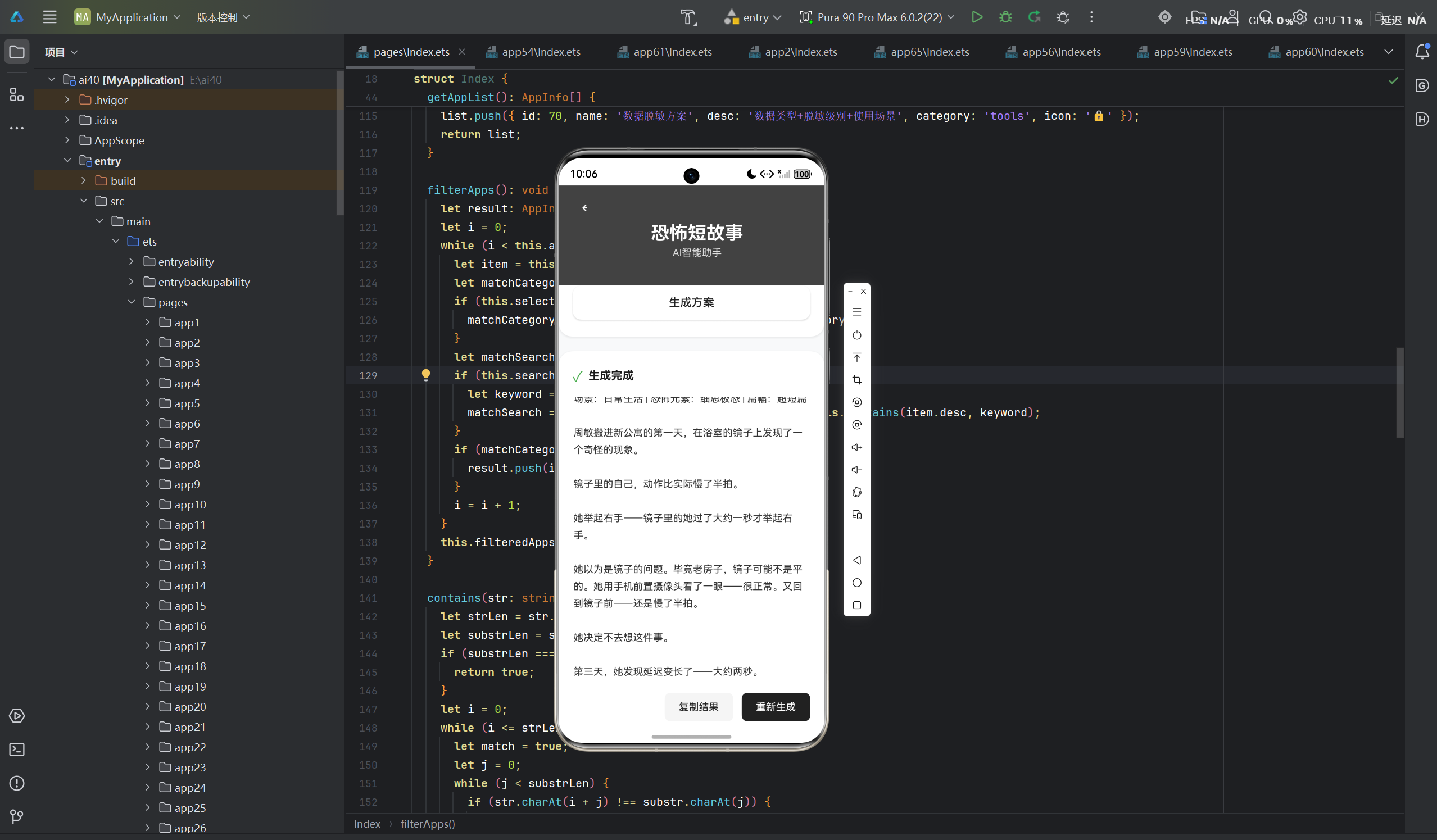
Task: Tap the 复制结果 button
Action: [x=699, y=707]
